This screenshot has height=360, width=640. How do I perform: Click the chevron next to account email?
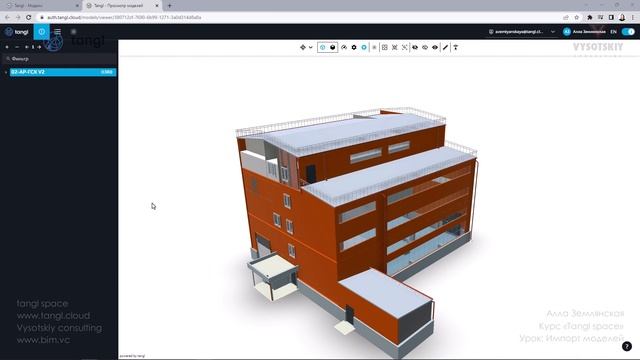[553, 31]
